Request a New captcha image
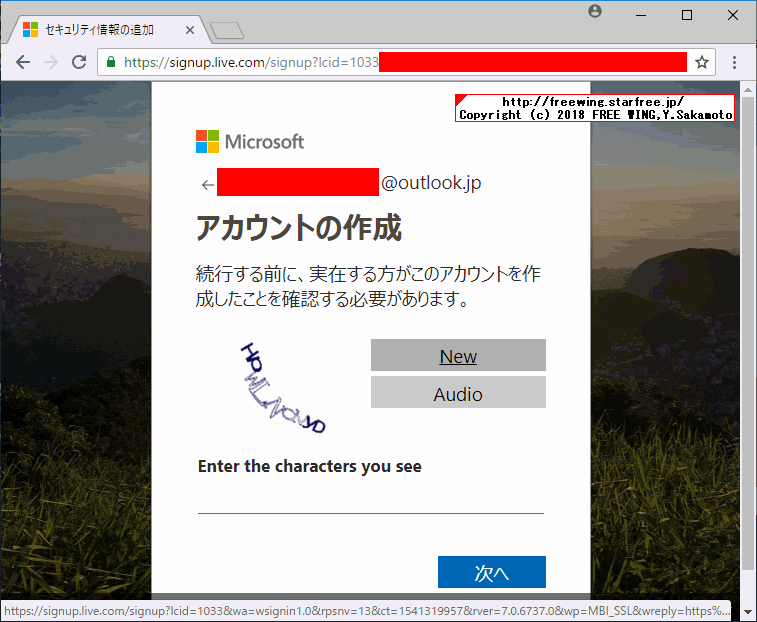 click(458, 355)
